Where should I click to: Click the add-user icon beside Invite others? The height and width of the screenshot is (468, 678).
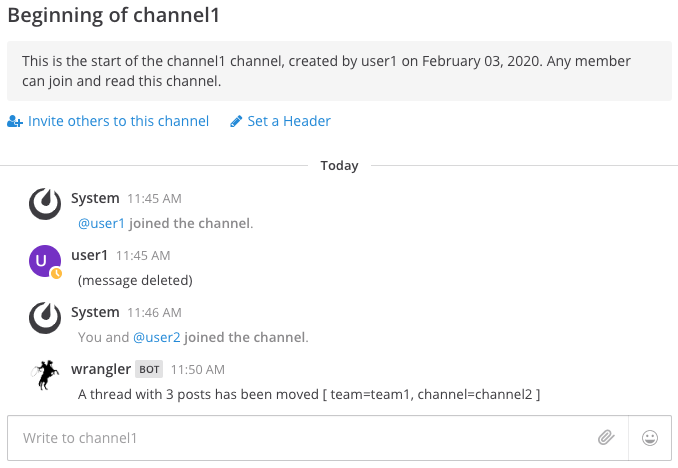pyautogui.click(x=15, y=121)
